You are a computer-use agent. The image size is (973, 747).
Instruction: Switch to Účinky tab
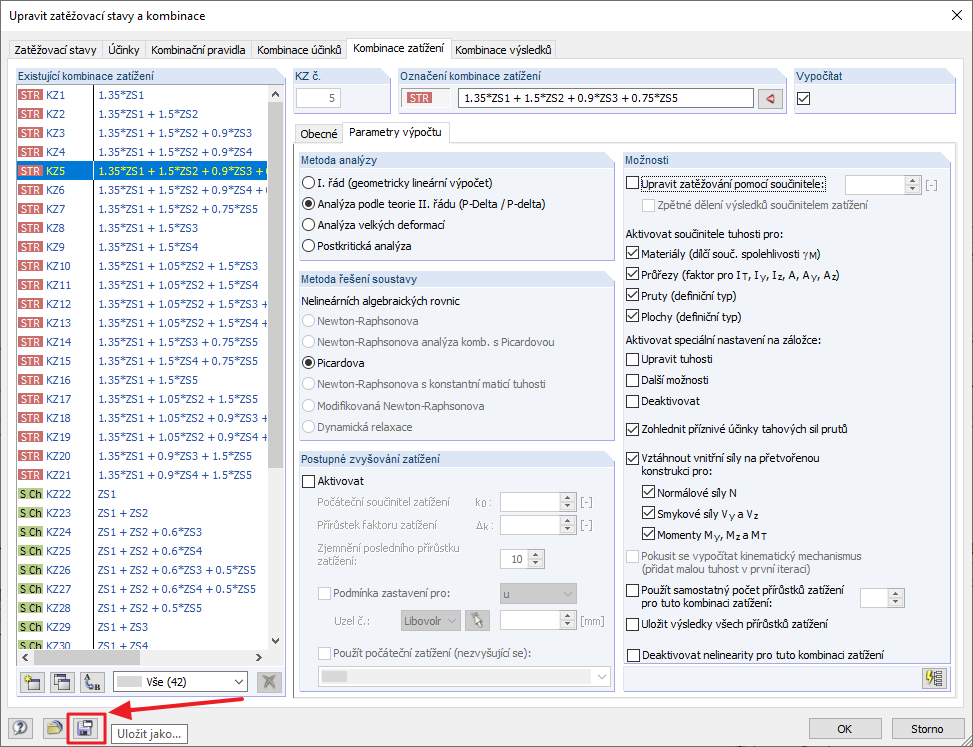tap(123, 50)
